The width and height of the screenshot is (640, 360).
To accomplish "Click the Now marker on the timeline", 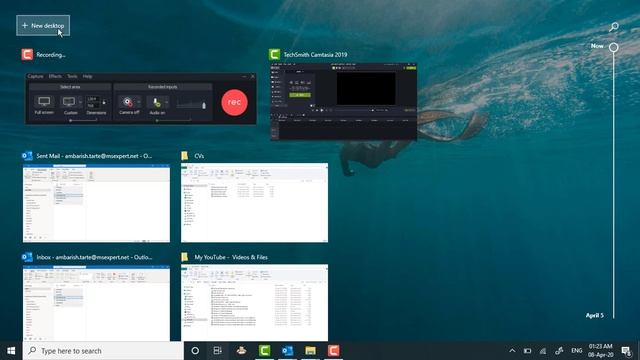I will coord(613,47).
